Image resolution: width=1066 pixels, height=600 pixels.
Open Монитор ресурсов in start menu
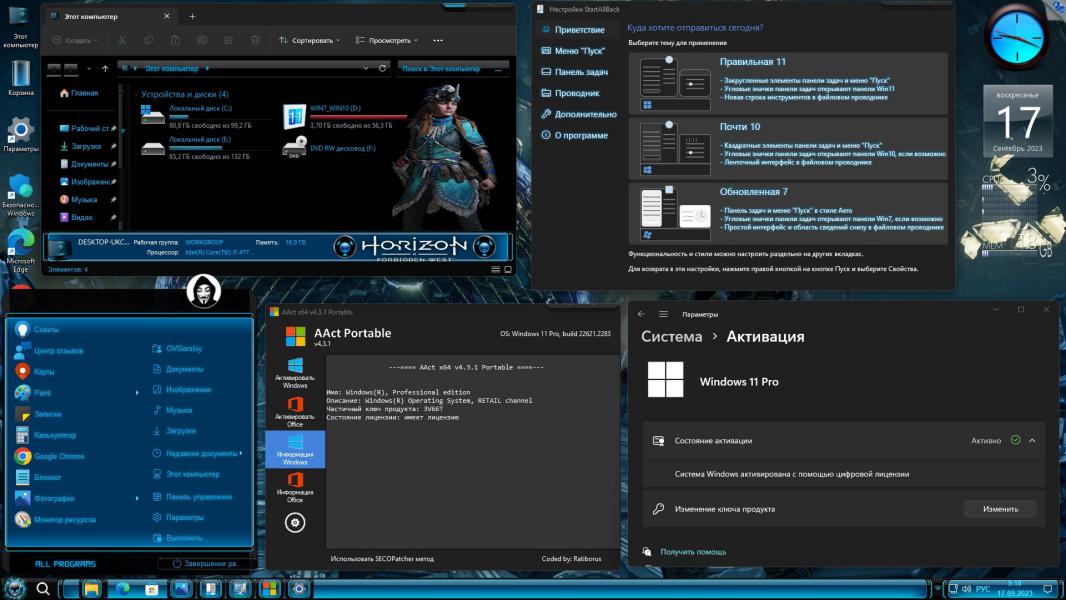tap(56, 519)
